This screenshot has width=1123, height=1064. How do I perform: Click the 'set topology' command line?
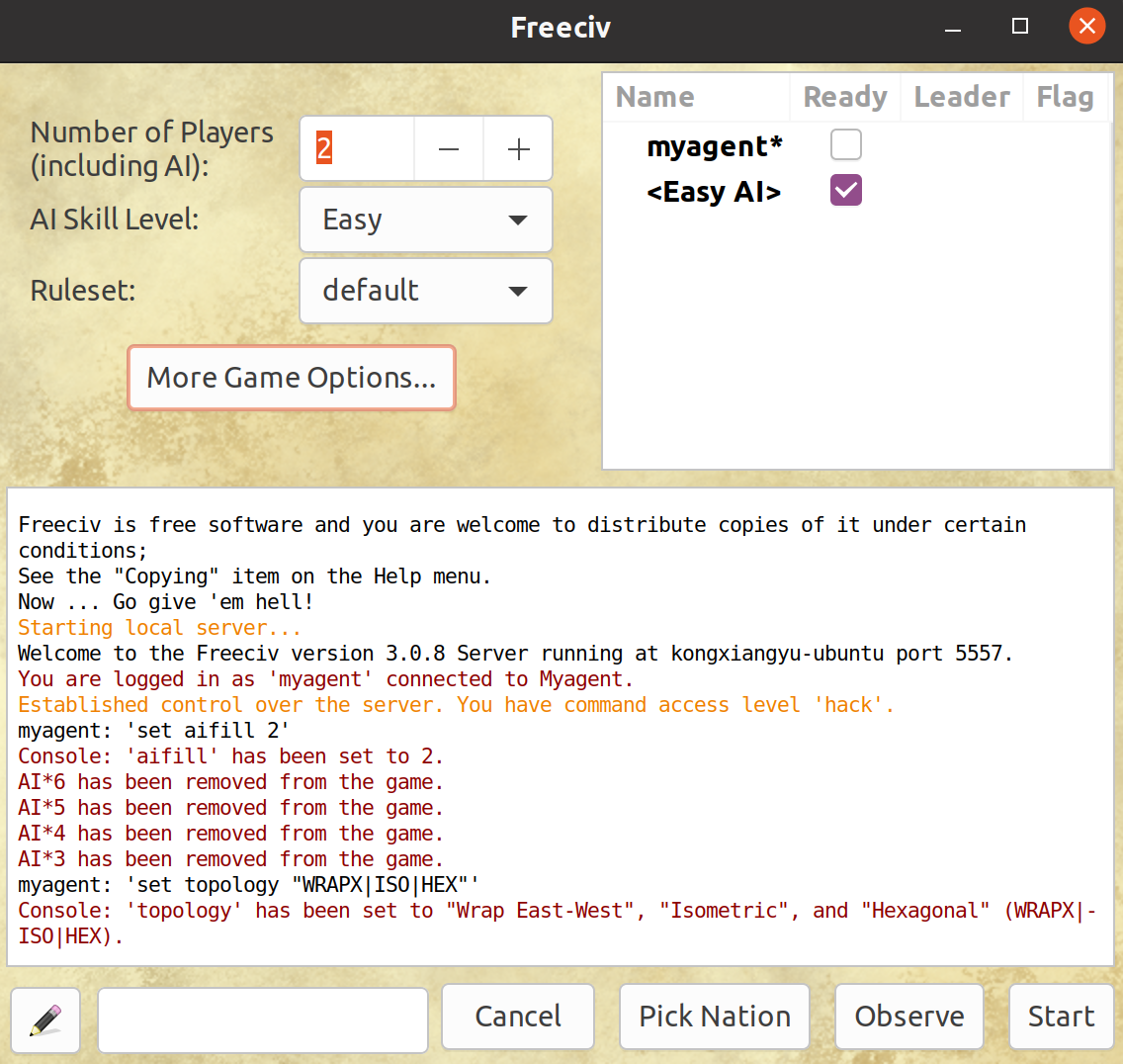pyautogui.click(x=248, y=886)
